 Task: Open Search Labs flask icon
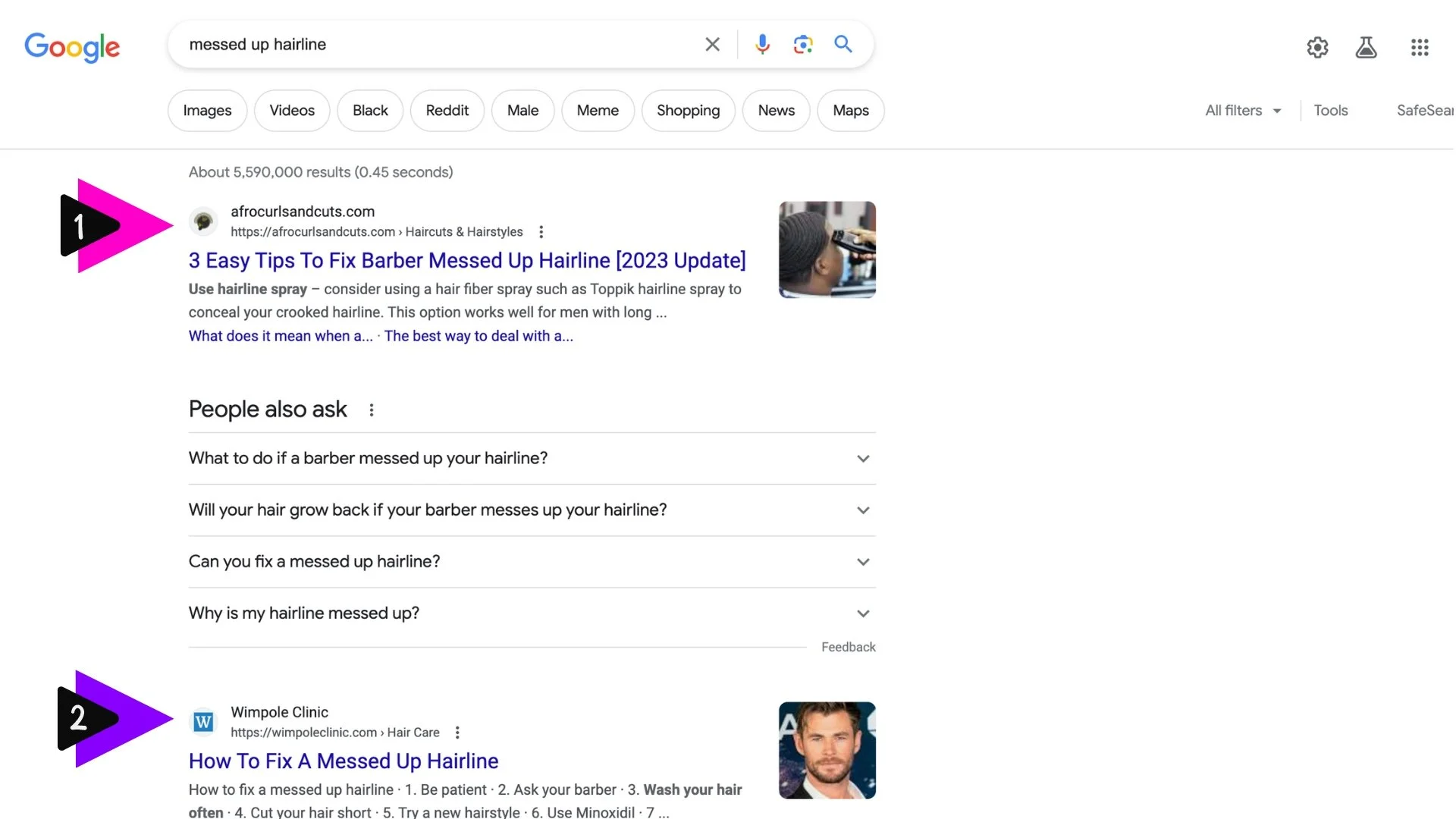click(x=1366, y=48)
